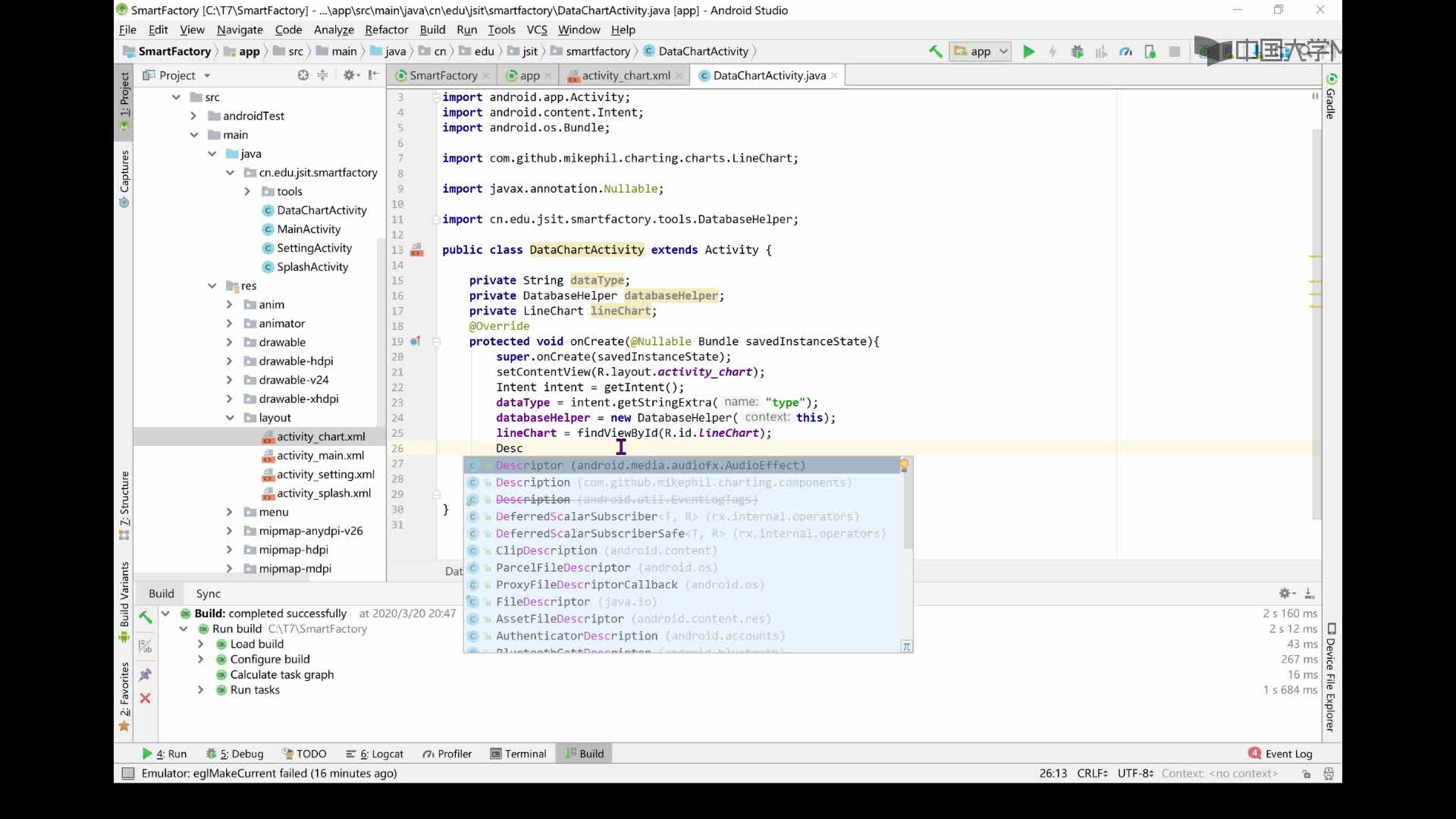Open the Profile app icon
This screenshot has height=819, width=1456.
(x=1125, y=52)
